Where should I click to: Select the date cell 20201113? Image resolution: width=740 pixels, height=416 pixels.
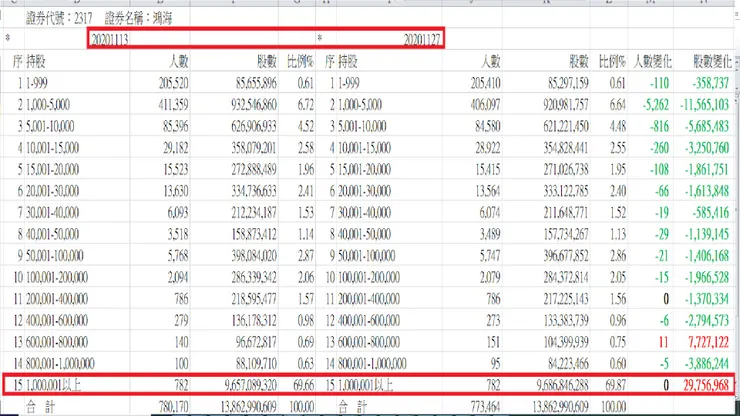pos(109,40)
